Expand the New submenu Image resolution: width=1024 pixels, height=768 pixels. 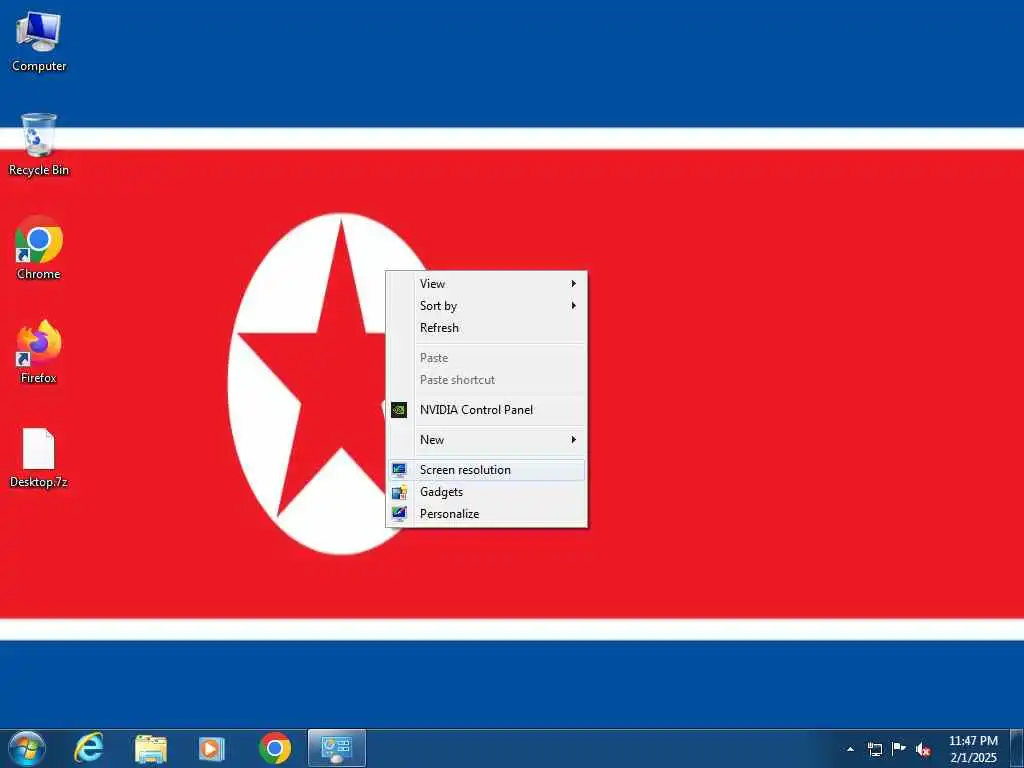pos(487,440)
